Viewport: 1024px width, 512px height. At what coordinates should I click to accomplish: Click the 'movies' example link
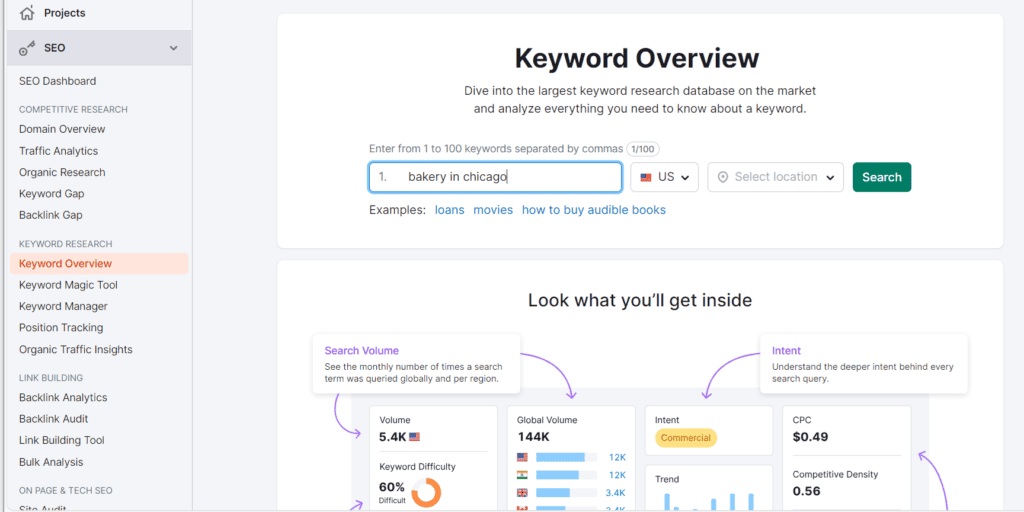(493, 210)
